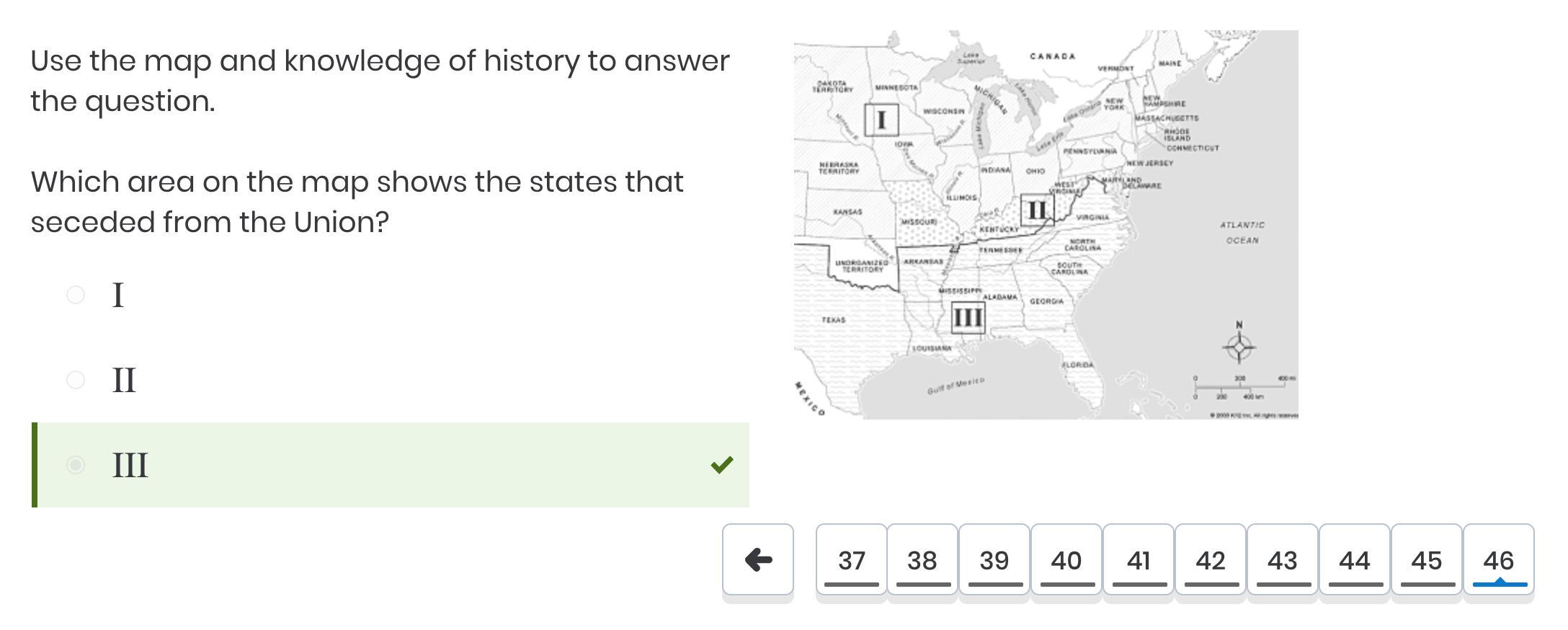This screenshot has height=630, width=1568.
Task: Go to question 38
Action: click(x=922, y=559)
